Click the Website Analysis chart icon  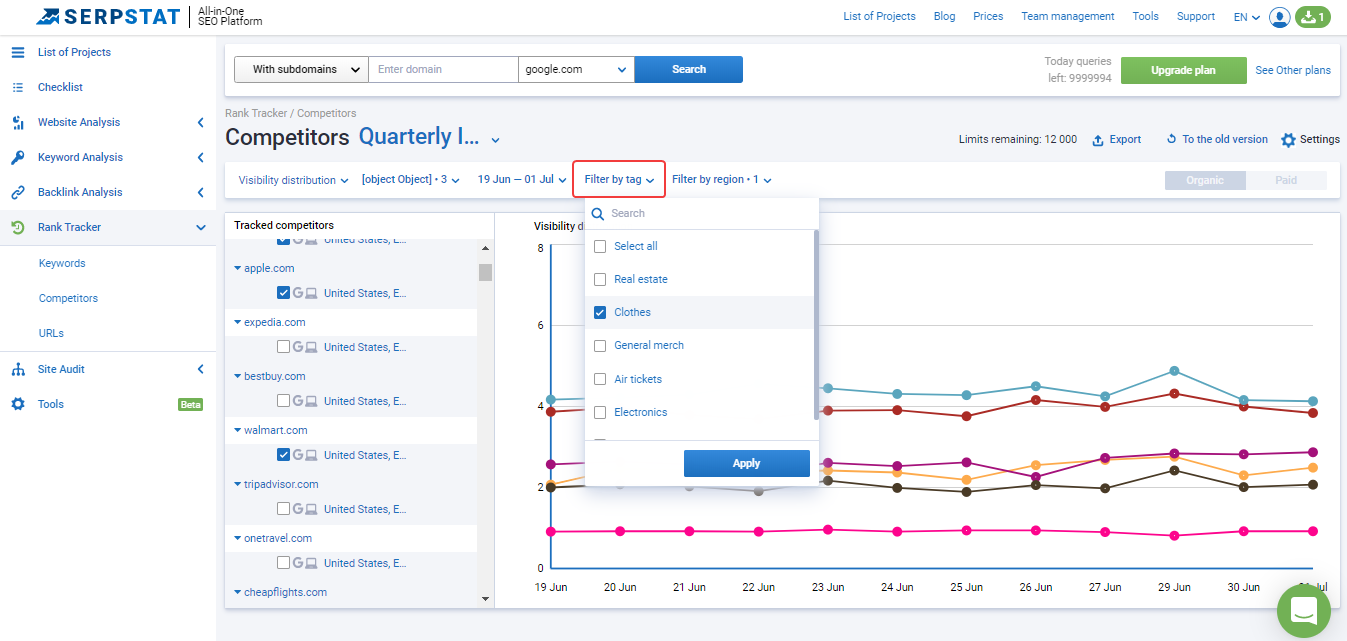(18, 122)
